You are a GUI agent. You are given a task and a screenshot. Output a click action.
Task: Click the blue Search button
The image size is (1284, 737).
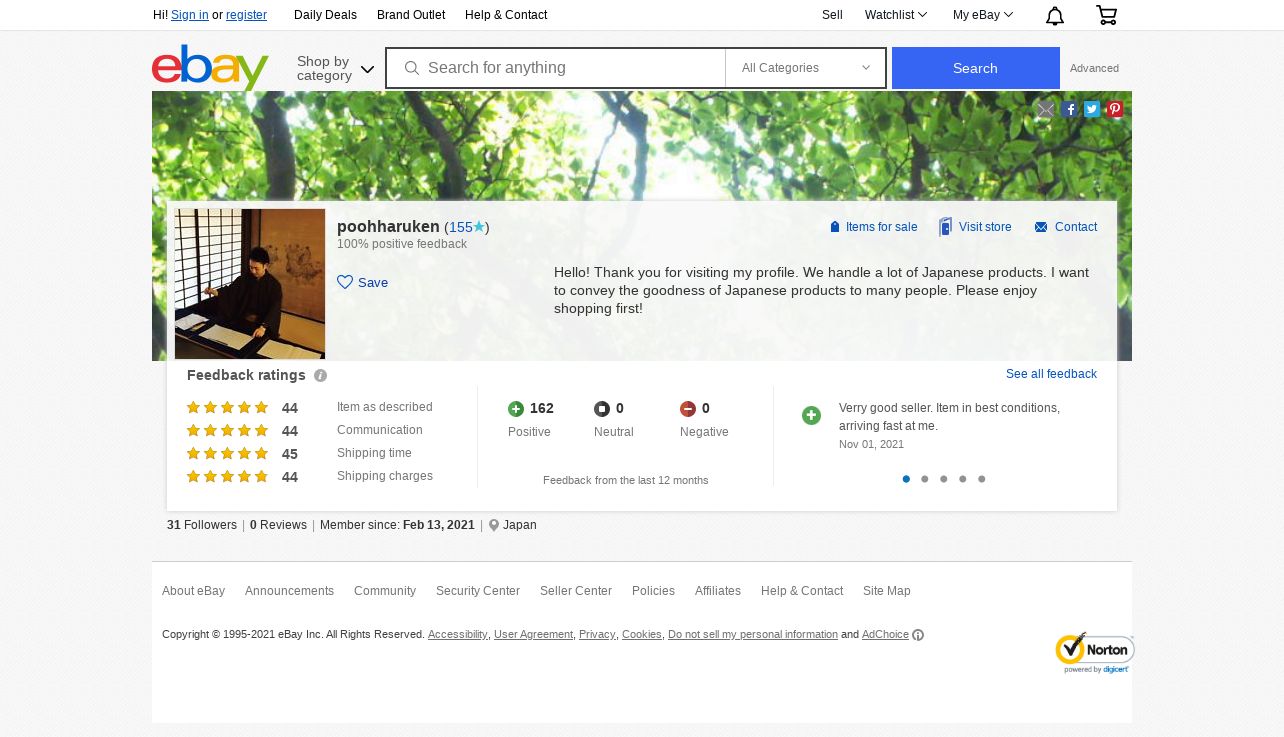coord(976,68)
